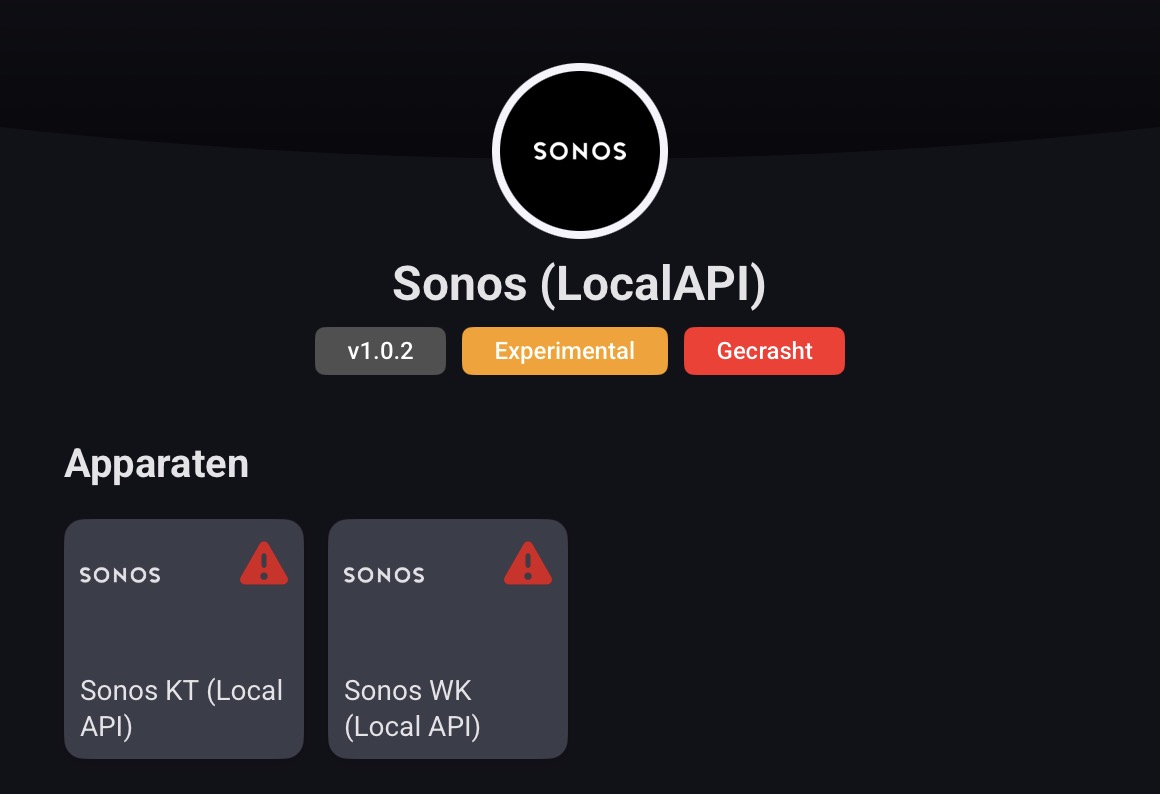
Task: Click the orange Experimental badge
Action: pos(565,351)
